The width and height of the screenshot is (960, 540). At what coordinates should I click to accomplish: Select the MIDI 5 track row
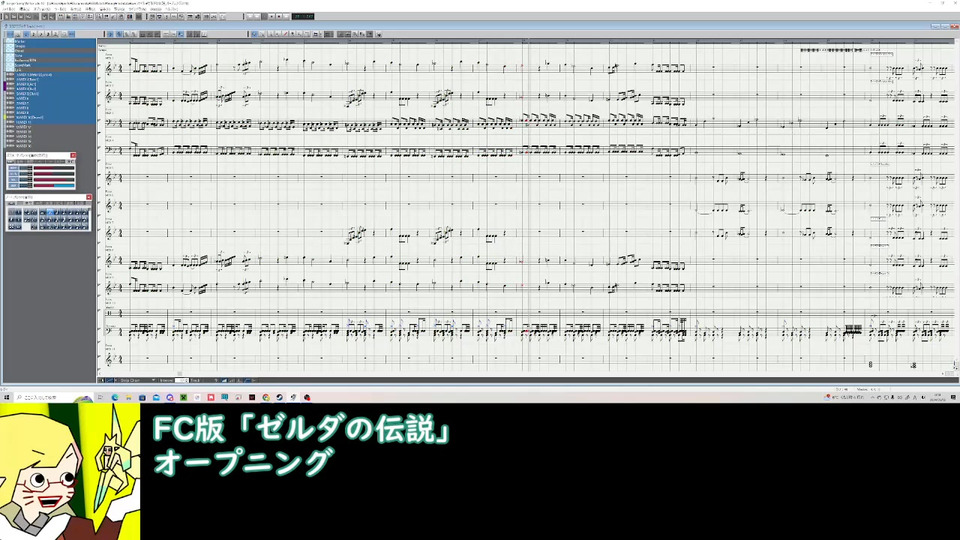[50, 94]
